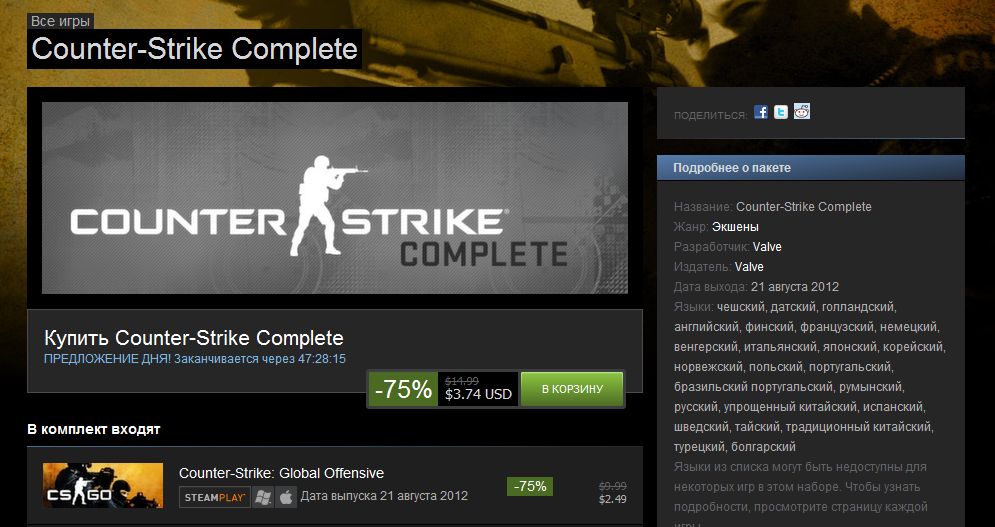995x527 pixels.
Task: Click the -75% discount badge for bundle
Action: pos(403,389)
